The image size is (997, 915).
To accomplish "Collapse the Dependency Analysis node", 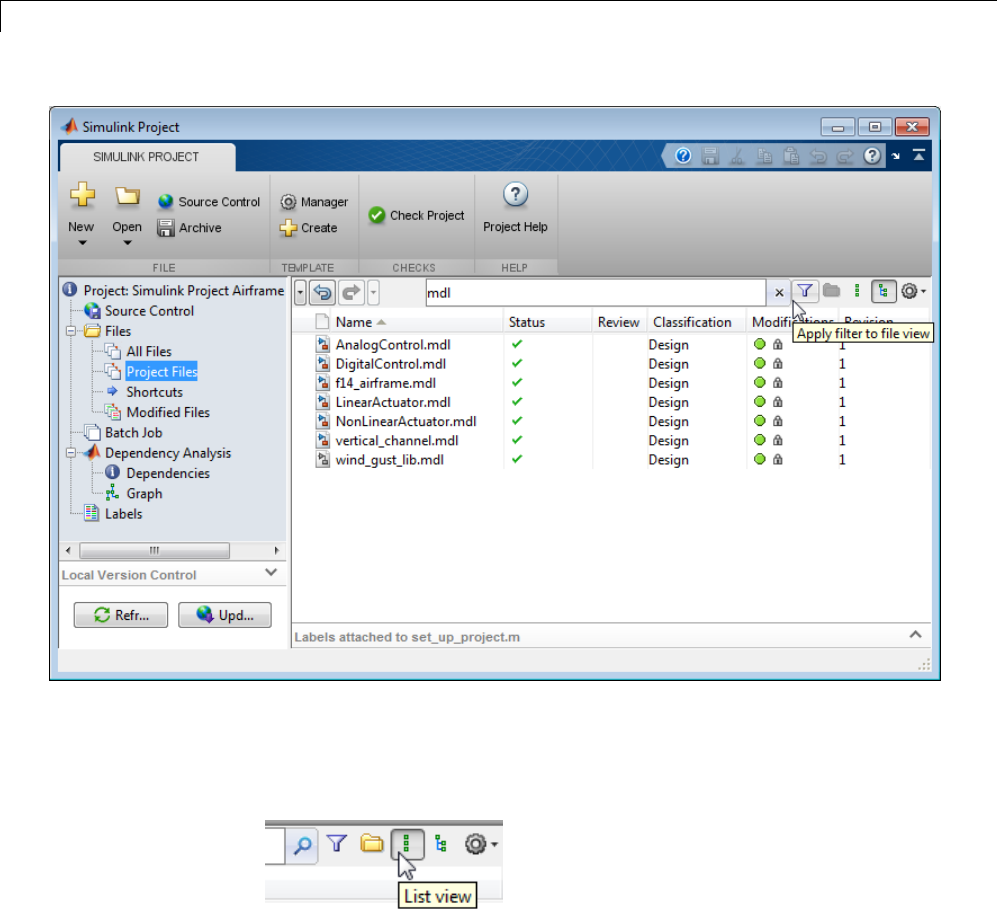I will 71,453.
